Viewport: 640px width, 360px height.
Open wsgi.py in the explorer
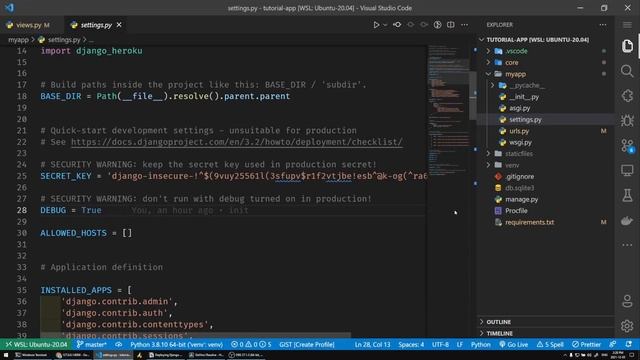pos(520,142)
